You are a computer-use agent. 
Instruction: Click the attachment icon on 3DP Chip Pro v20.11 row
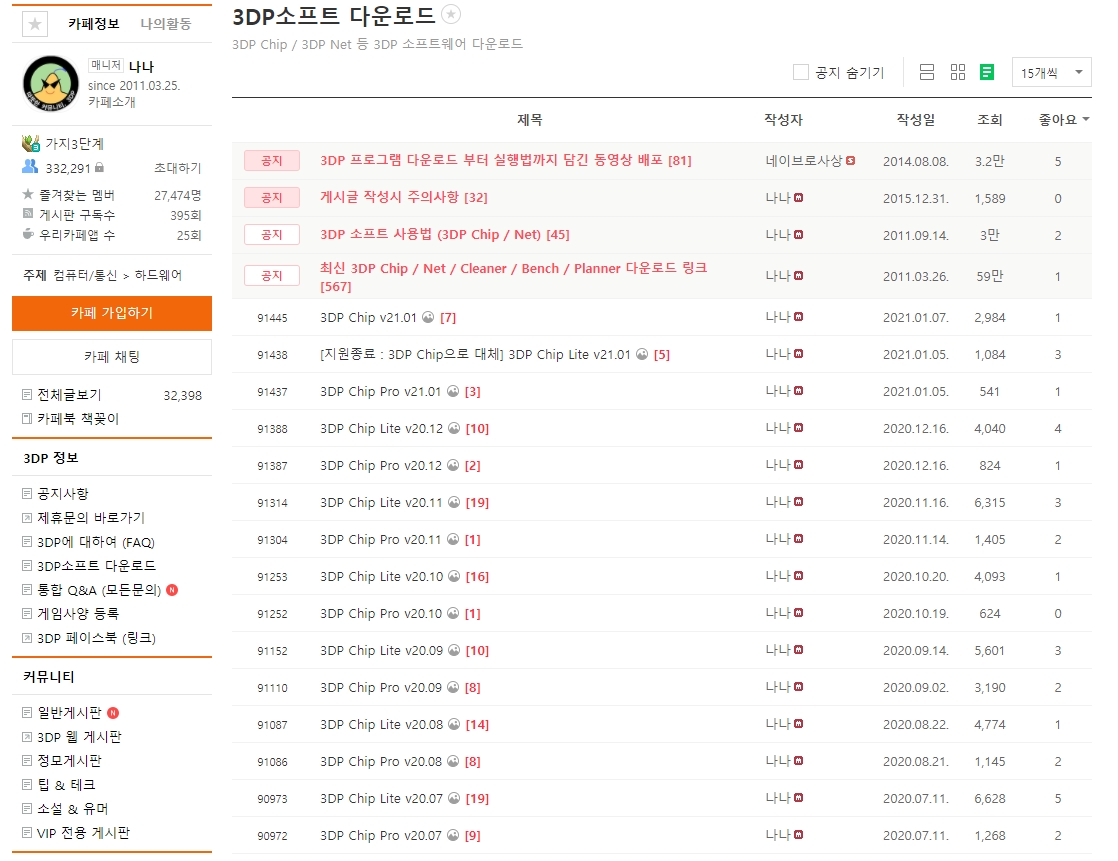[x=453, y=540]
